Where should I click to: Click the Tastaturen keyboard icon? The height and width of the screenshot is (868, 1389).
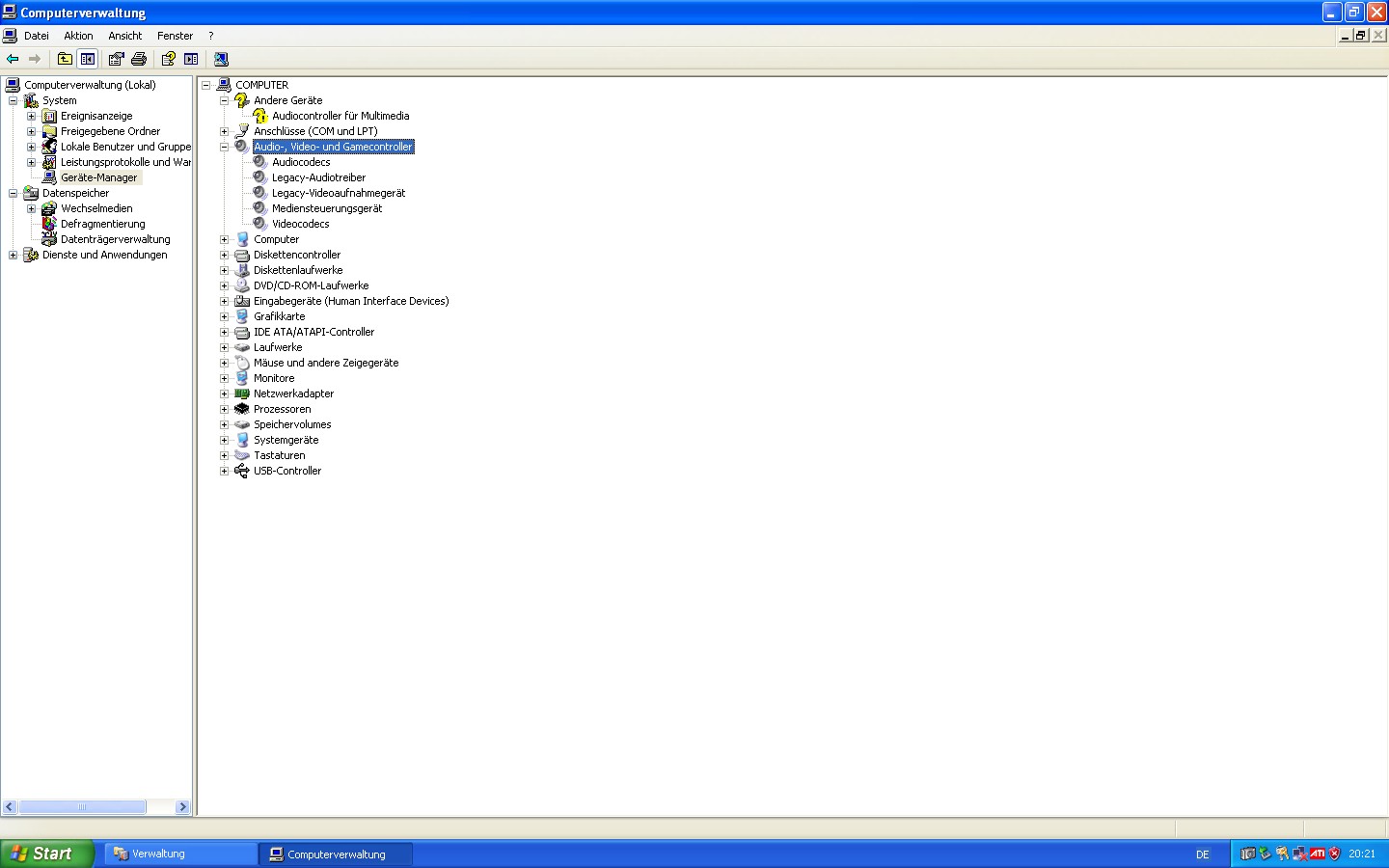click(x=242, y=455)
